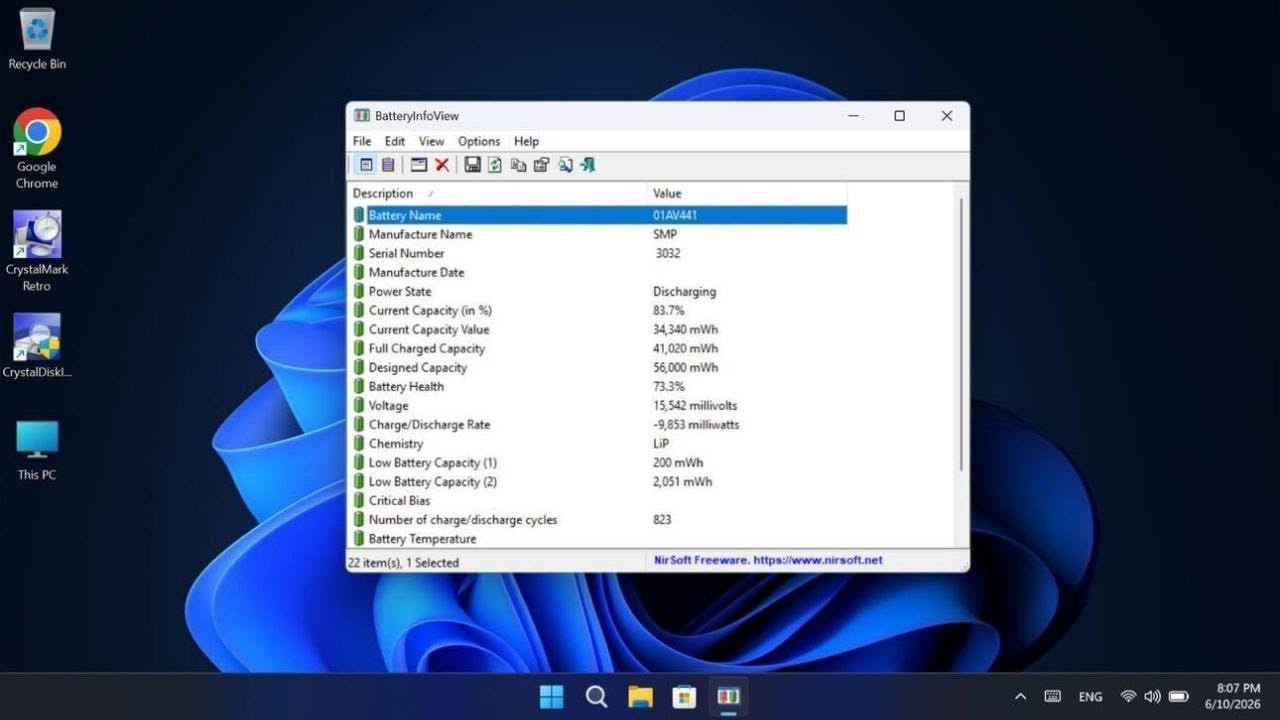Click battery icon beside Battery Health
Viewport: 1280px width, 720px height.
coord(359,386)
